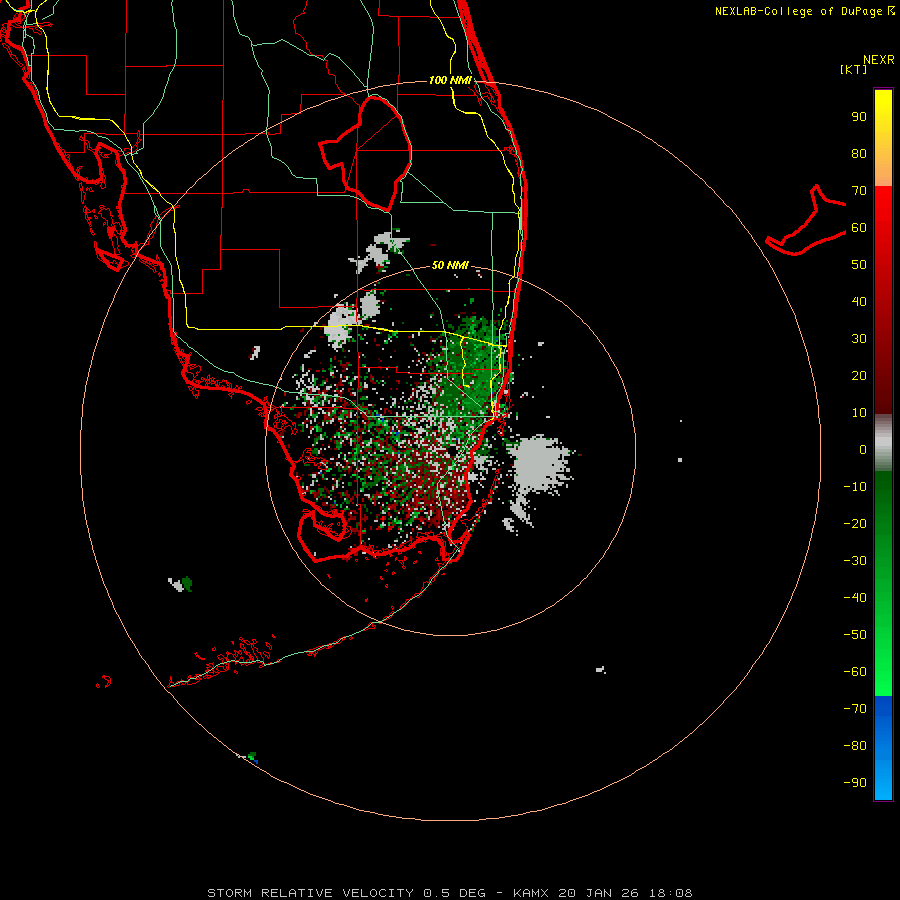Click the [KT] units label
The height and width of the screenshot is (900, 900).
coord(854,69)
